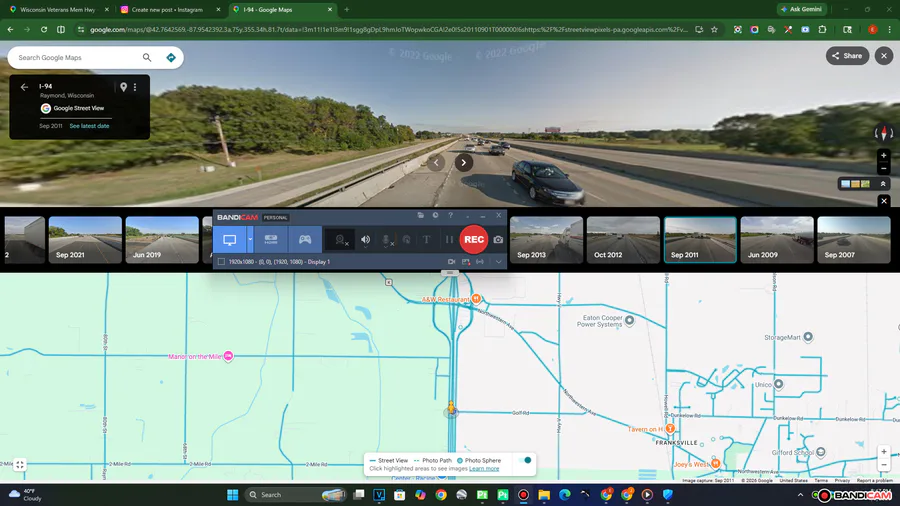Tick the checkbox beside 1920x1080 Display 1
900x506 pixels.
click(221, 262)
